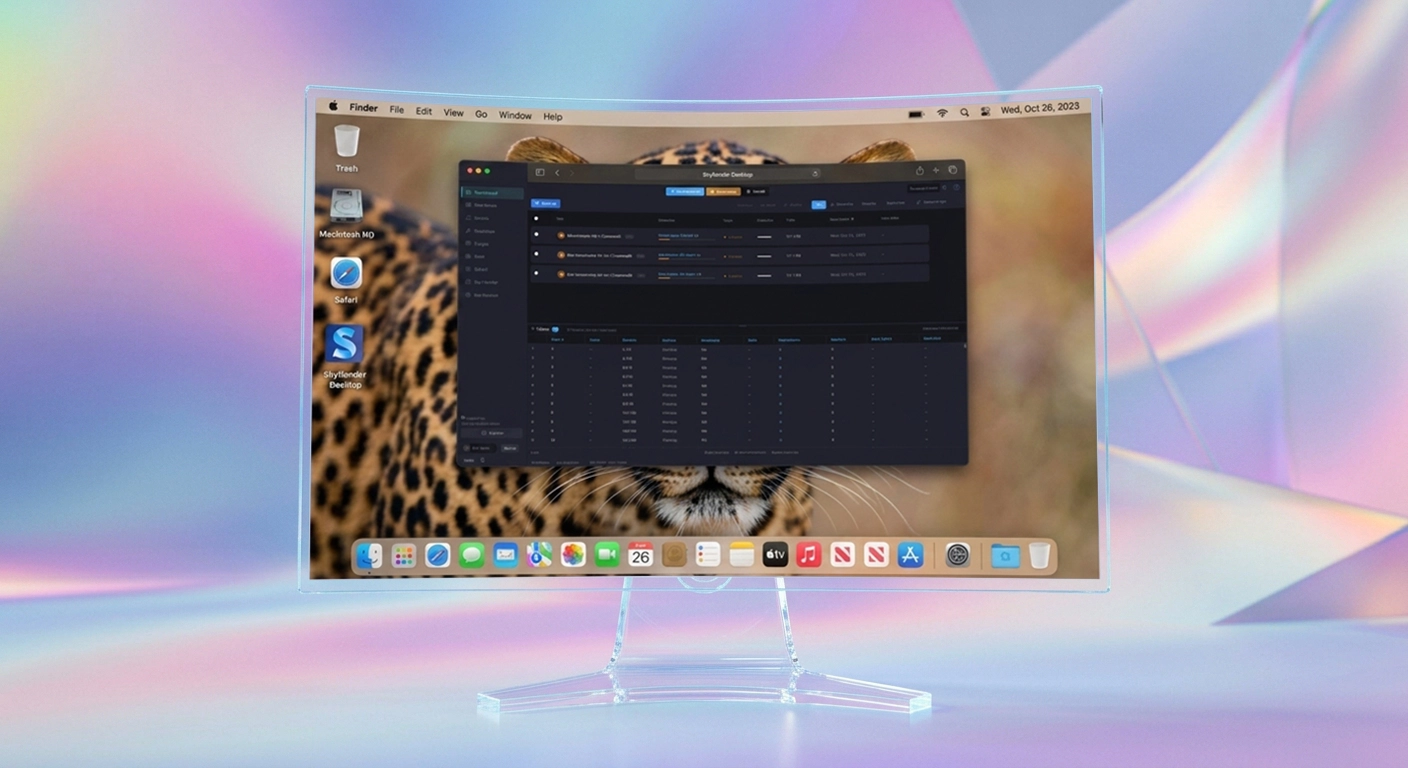Open Reminders from the Dock
Image resolution: width=1408 pixels, height=768 pixels.
click(708, 555)
